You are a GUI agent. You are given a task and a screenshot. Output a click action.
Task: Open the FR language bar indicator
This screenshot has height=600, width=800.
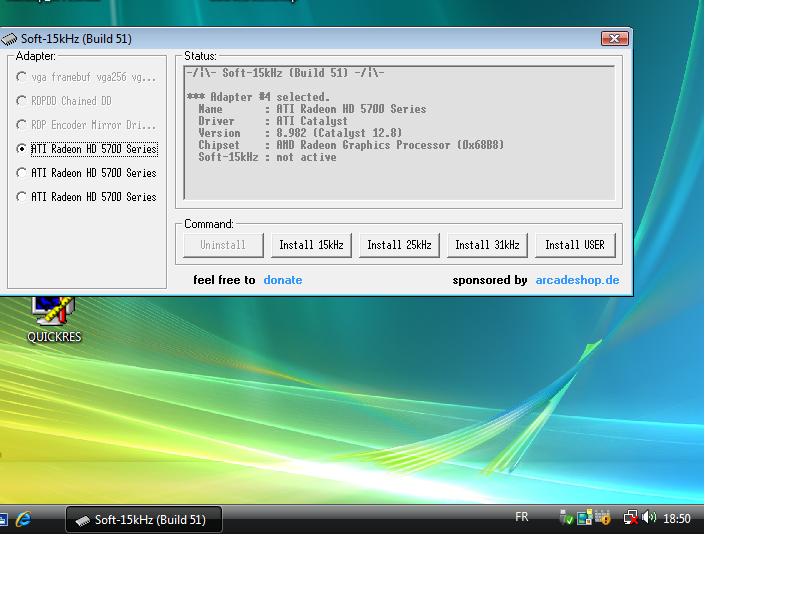521,517
